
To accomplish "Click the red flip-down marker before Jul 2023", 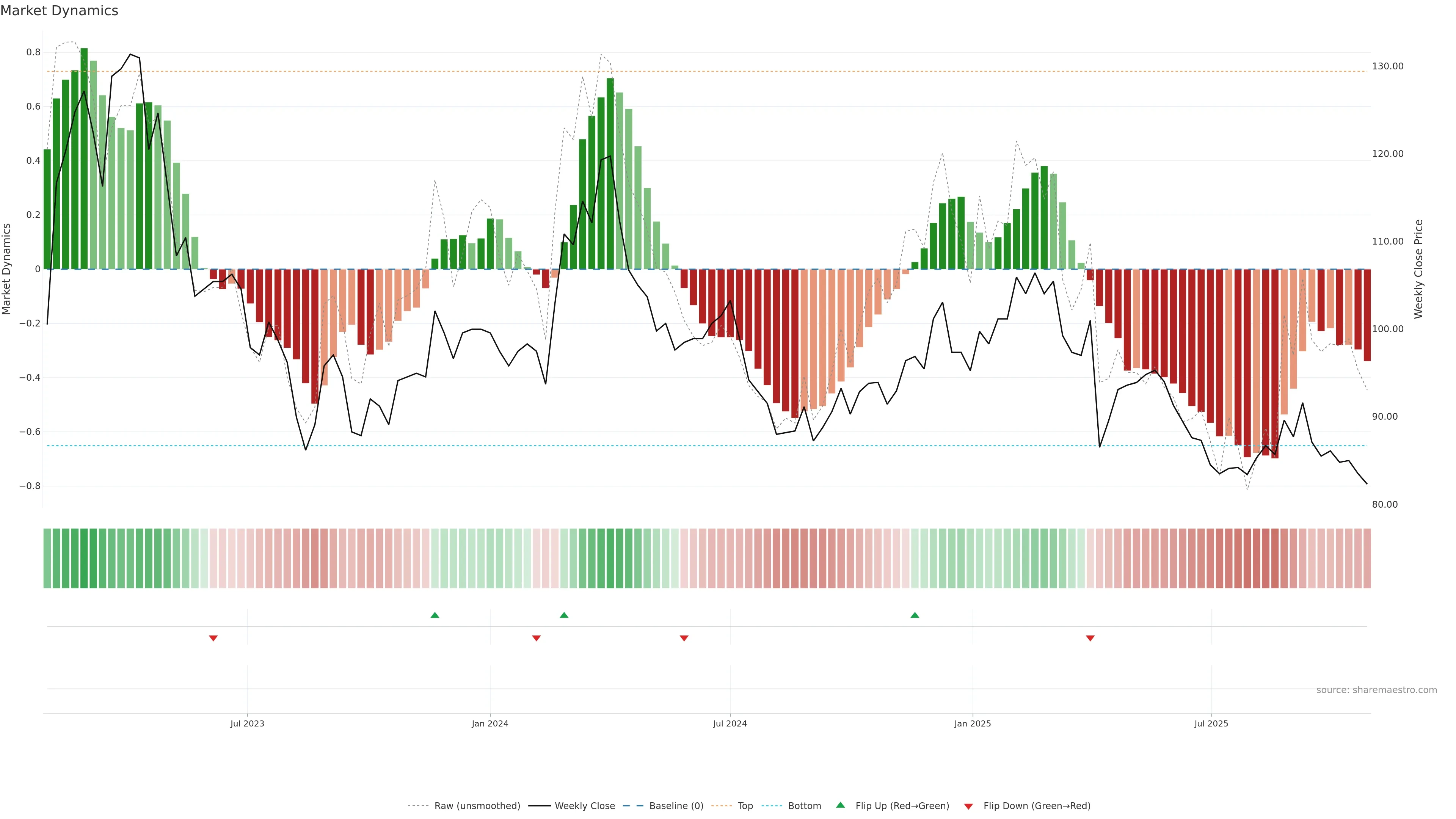I will click(213, 638).
